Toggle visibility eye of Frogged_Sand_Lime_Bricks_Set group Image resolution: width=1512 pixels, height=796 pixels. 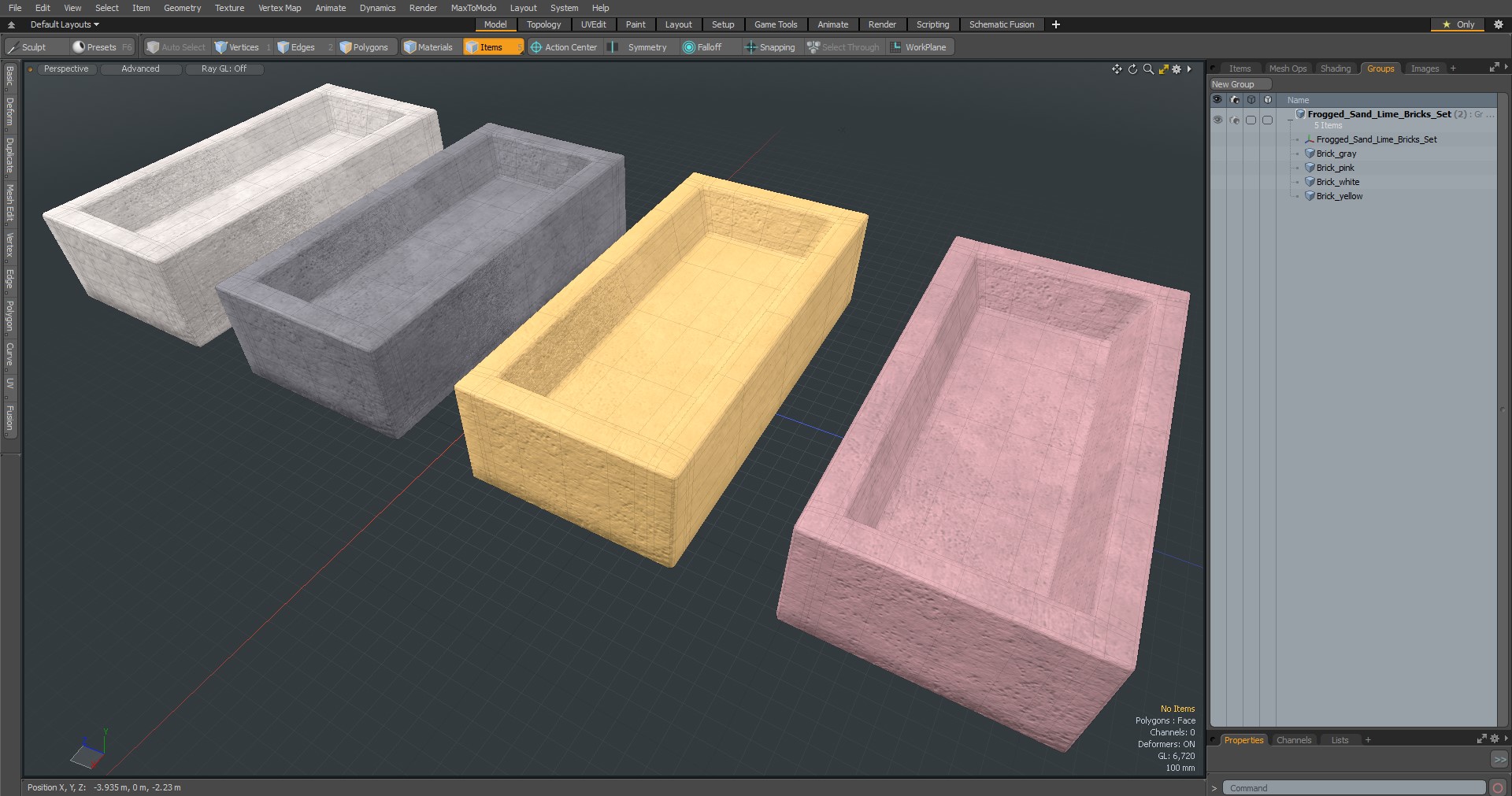click(x=1217, y=120)
